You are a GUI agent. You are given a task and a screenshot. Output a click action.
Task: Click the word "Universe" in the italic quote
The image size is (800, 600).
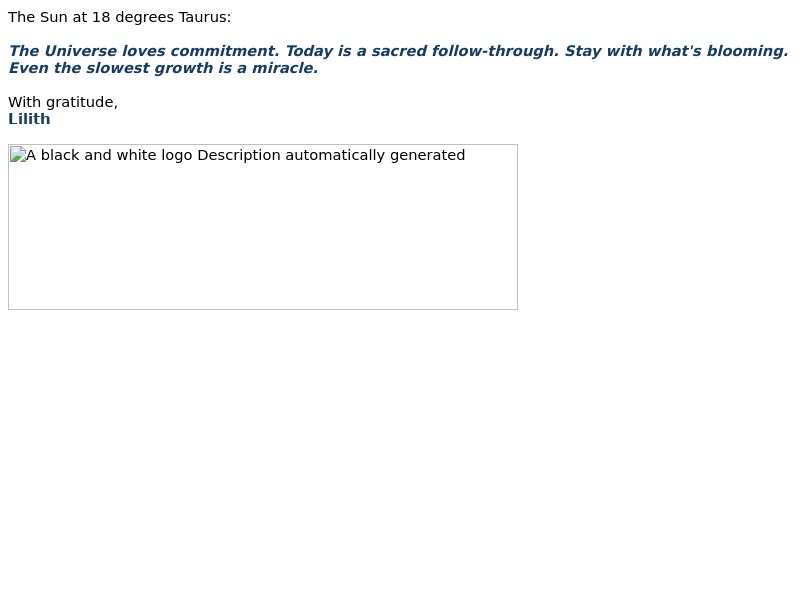pyautogui.click(x=81, y=51)
